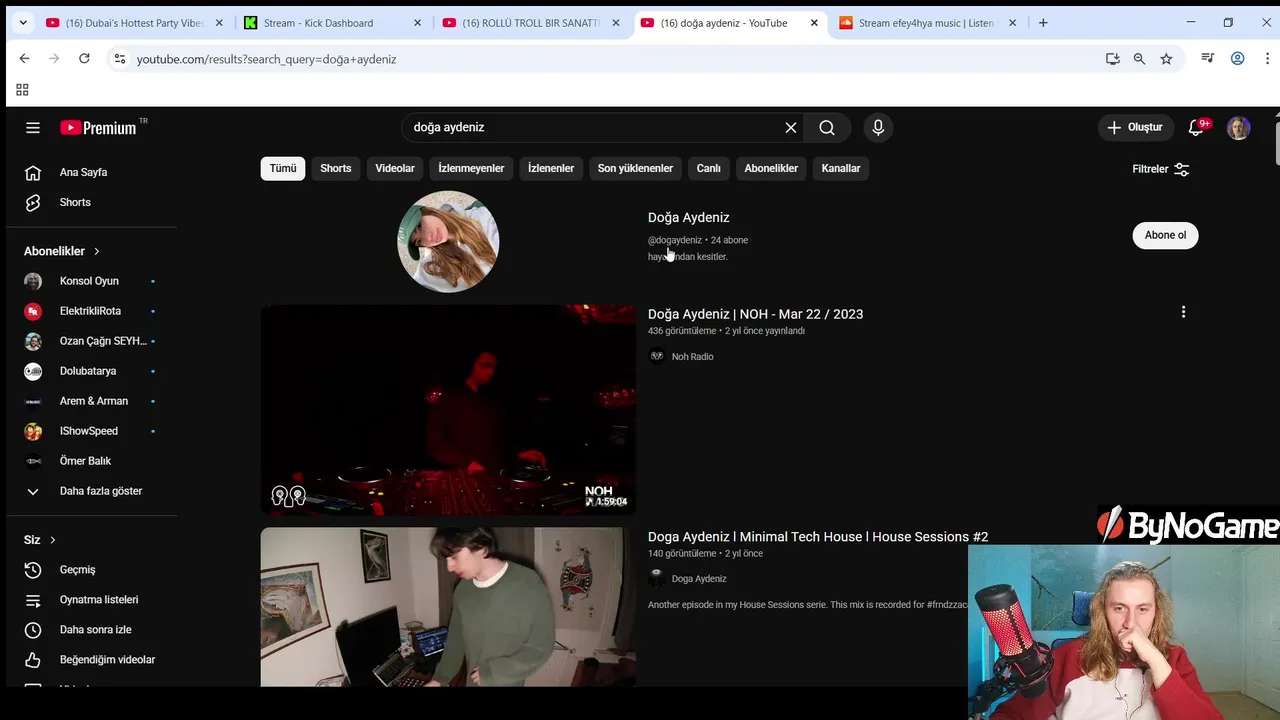Open Daha sonra izle list

tap(96, 630)
